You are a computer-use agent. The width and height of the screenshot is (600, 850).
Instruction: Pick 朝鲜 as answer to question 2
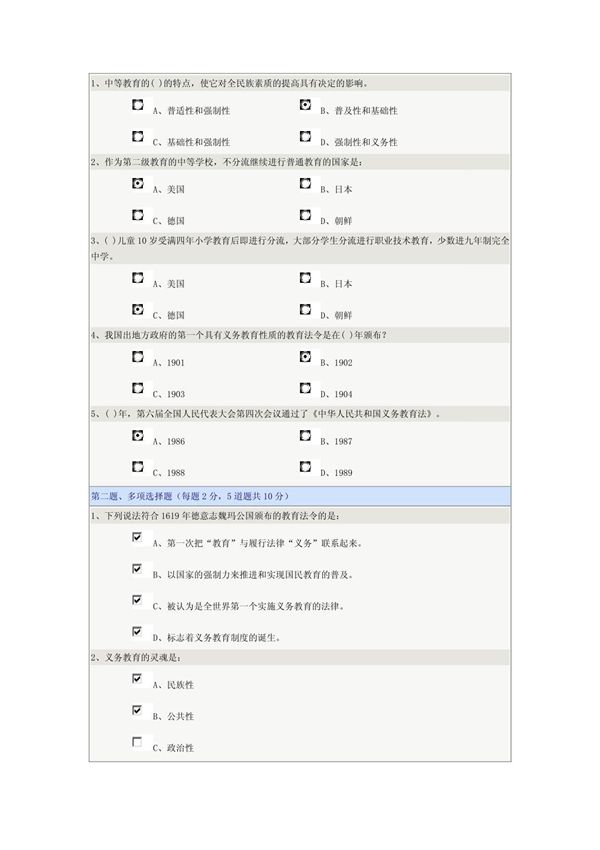click(307, 212)
